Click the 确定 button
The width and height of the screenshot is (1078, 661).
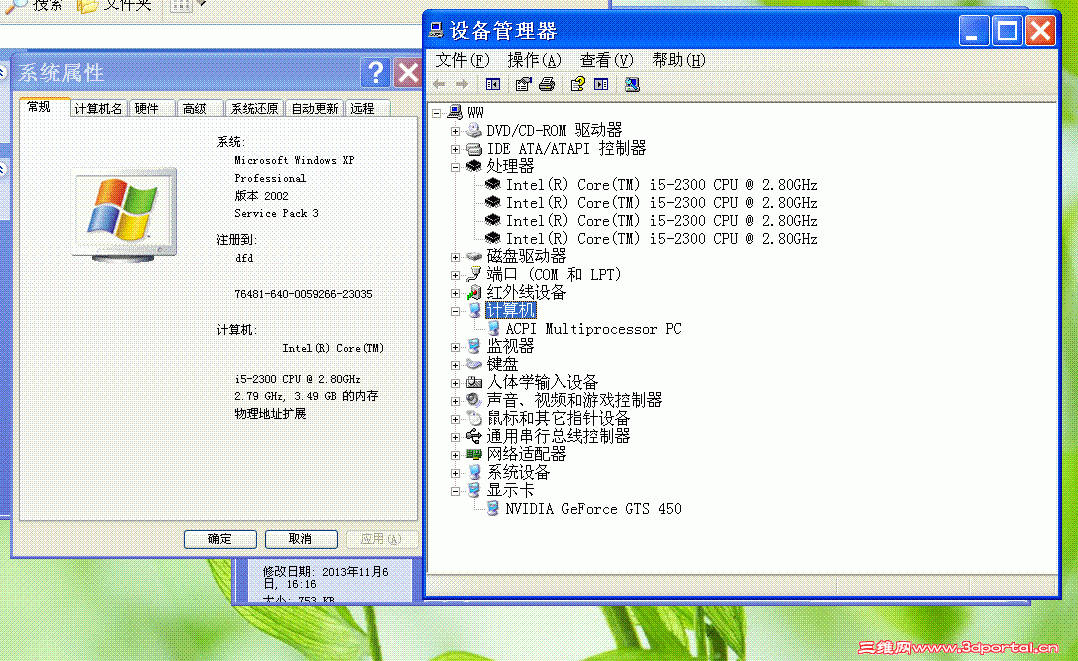click(220, 539)
